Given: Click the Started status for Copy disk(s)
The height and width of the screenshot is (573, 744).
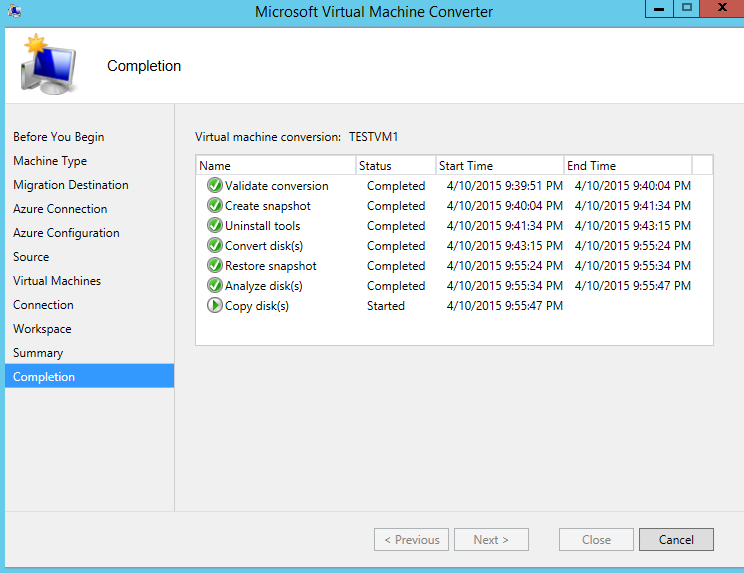Looking at the screenshot, I should coord(386,306).
